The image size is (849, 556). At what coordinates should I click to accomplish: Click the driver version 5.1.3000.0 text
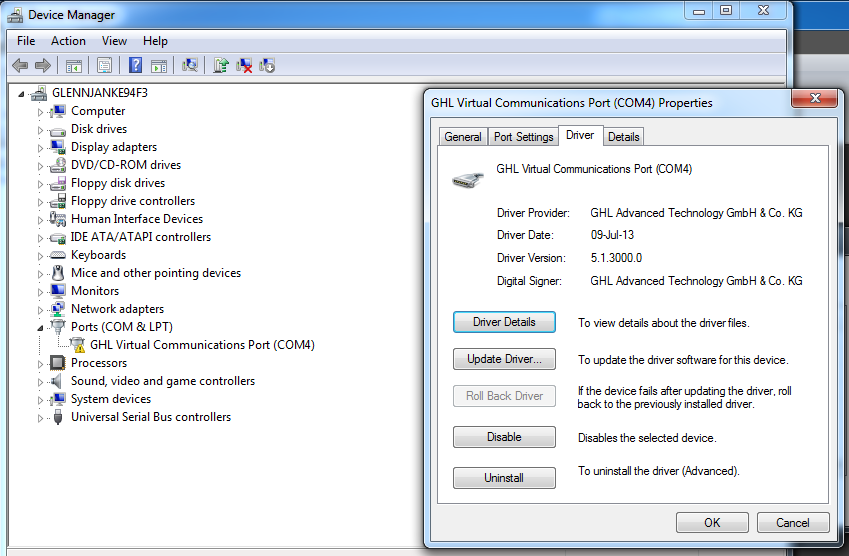(616, 258)
